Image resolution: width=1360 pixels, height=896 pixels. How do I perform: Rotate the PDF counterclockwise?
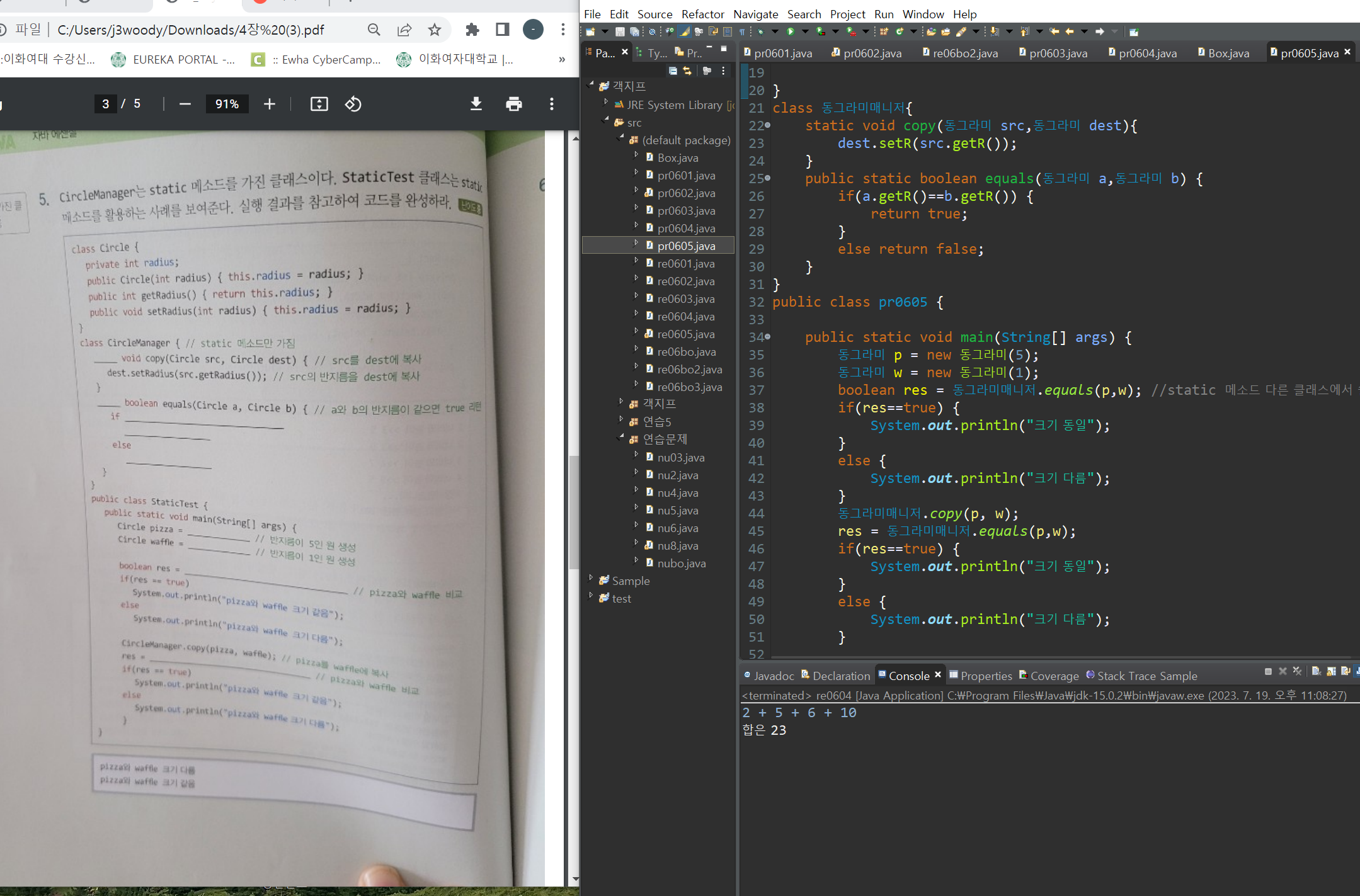(353, 104)
